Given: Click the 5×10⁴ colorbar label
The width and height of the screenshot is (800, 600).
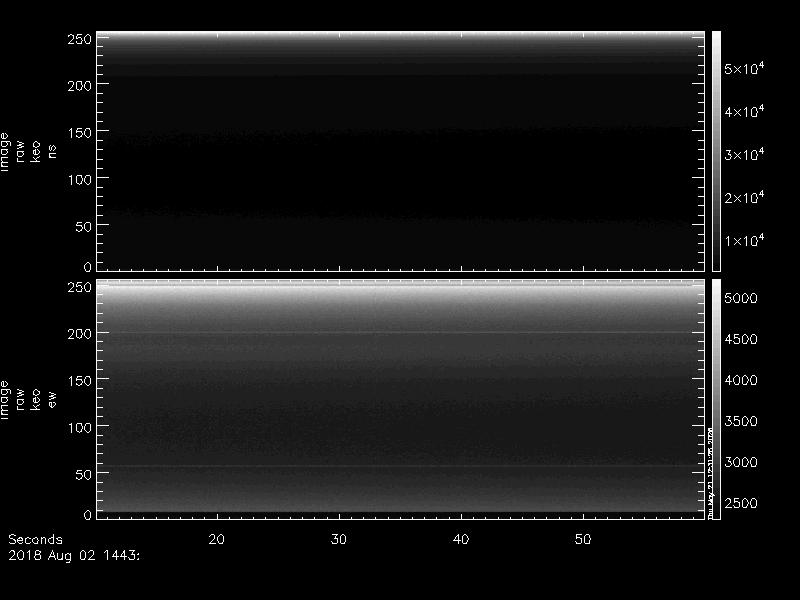Looking at the screenshot, I should point(744,67).
